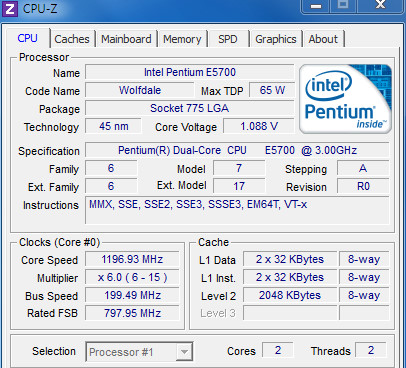Close the CPU-Z window
The height and width of the screenshot is (368, 406).
click(380, 5)
